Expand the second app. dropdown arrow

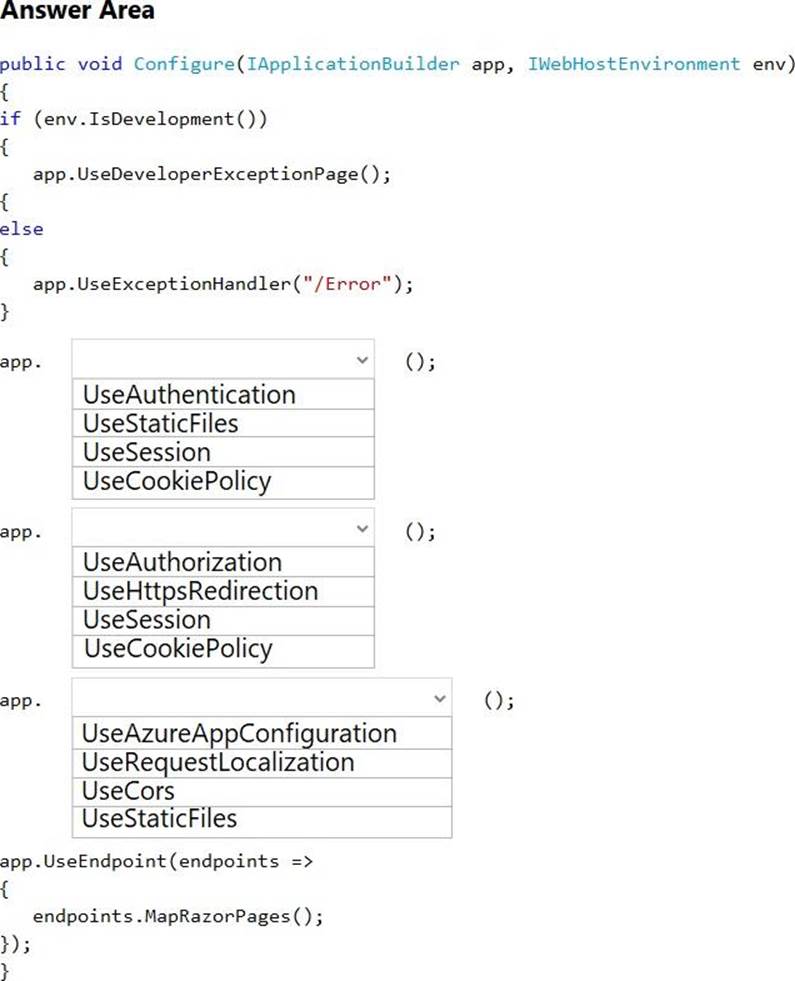(362, 529)
